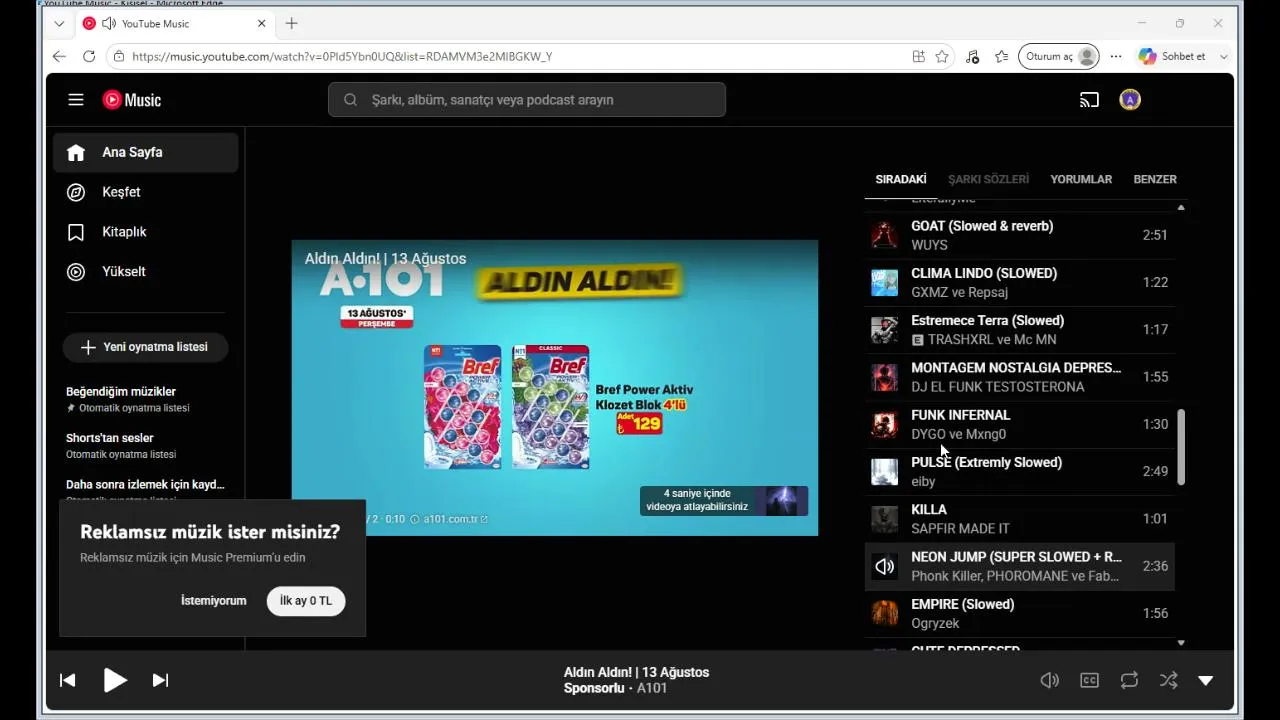Play EMPIRE (Slowed) from queue

[1020, 613]
